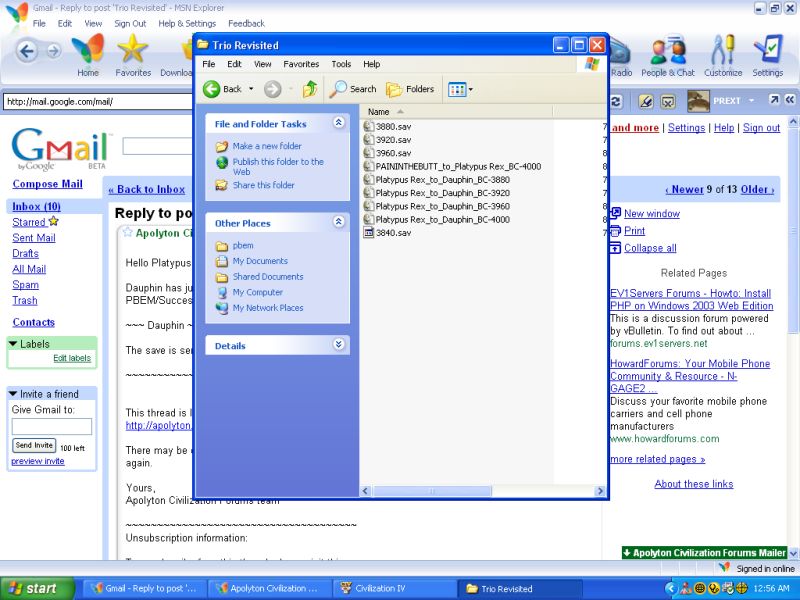This screenshot has height=600, width=800.
Task: Click Publish this folder to the Web
Action: [x=278, y=167]
